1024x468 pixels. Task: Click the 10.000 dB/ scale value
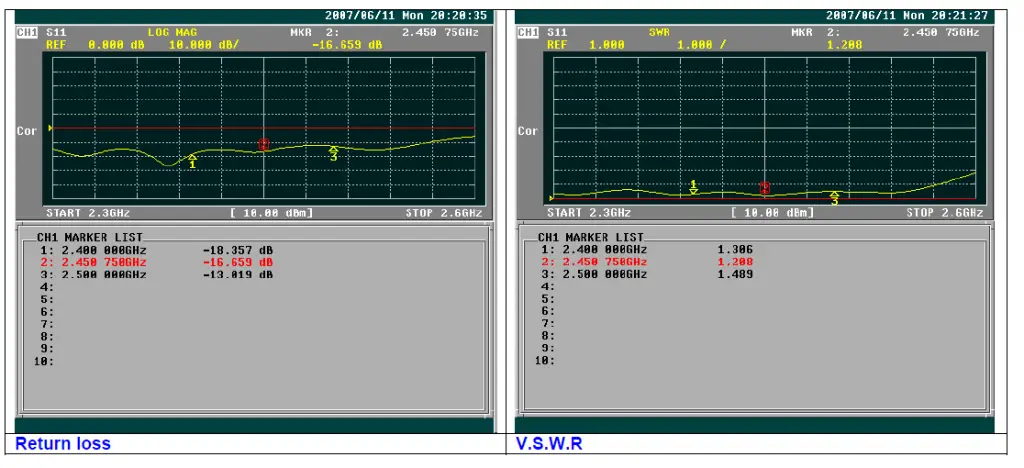[x=204, y=45]
